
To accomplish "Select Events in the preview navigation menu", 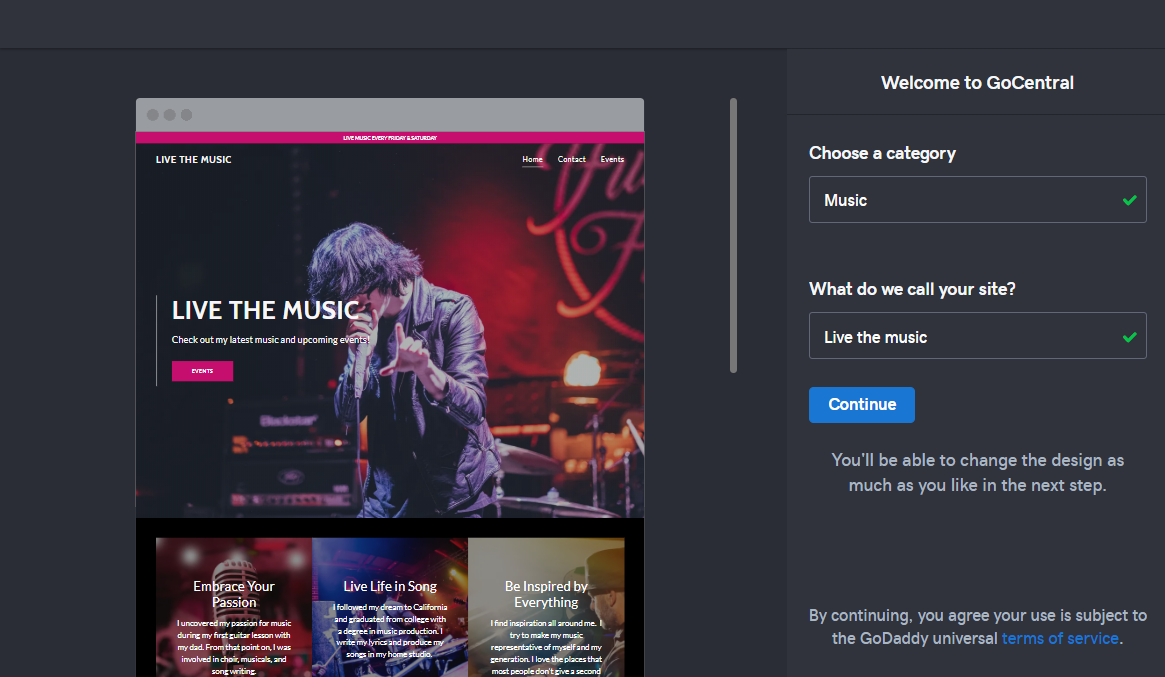I will pos(612,159).
